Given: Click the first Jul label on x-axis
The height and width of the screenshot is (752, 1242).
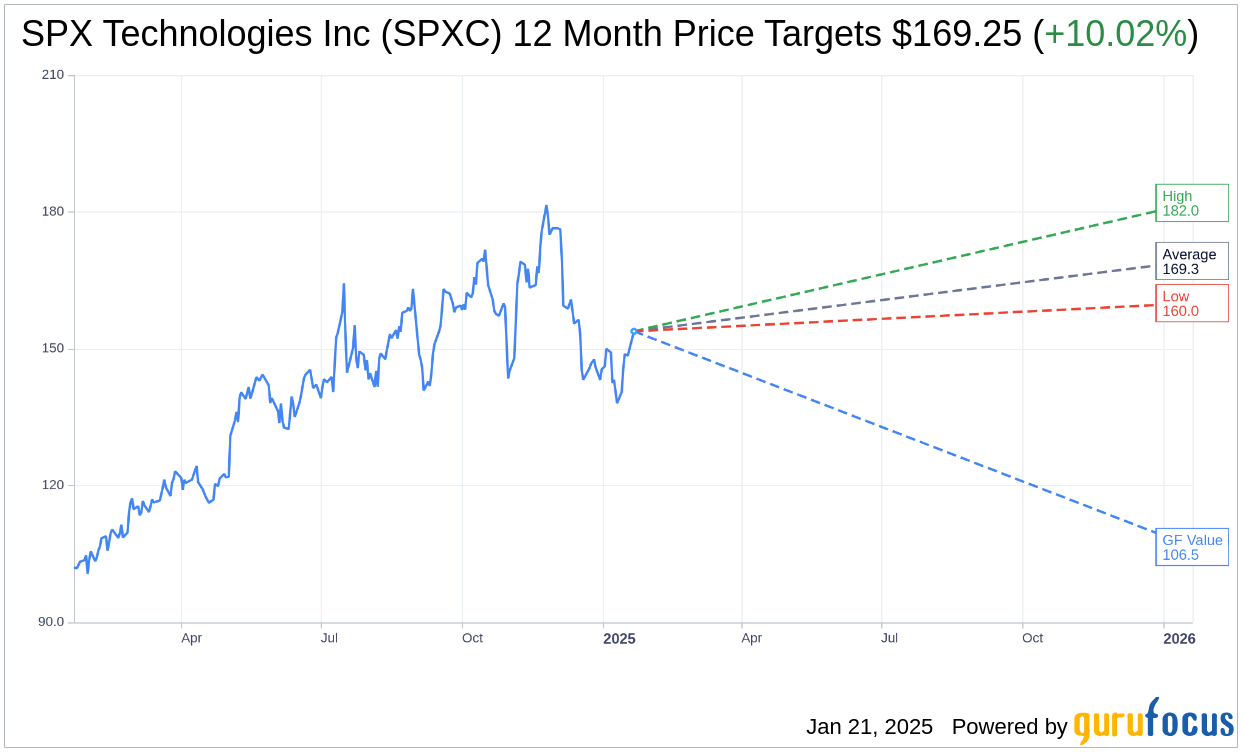Looking at the screenshot, I should coord(331,638).
